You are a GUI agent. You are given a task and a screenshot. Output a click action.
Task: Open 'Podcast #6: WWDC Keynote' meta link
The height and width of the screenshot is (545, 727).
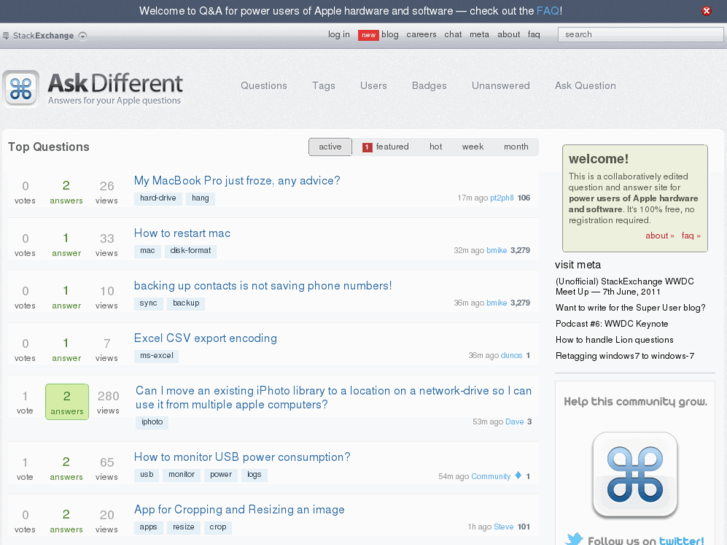click(612, 324)
